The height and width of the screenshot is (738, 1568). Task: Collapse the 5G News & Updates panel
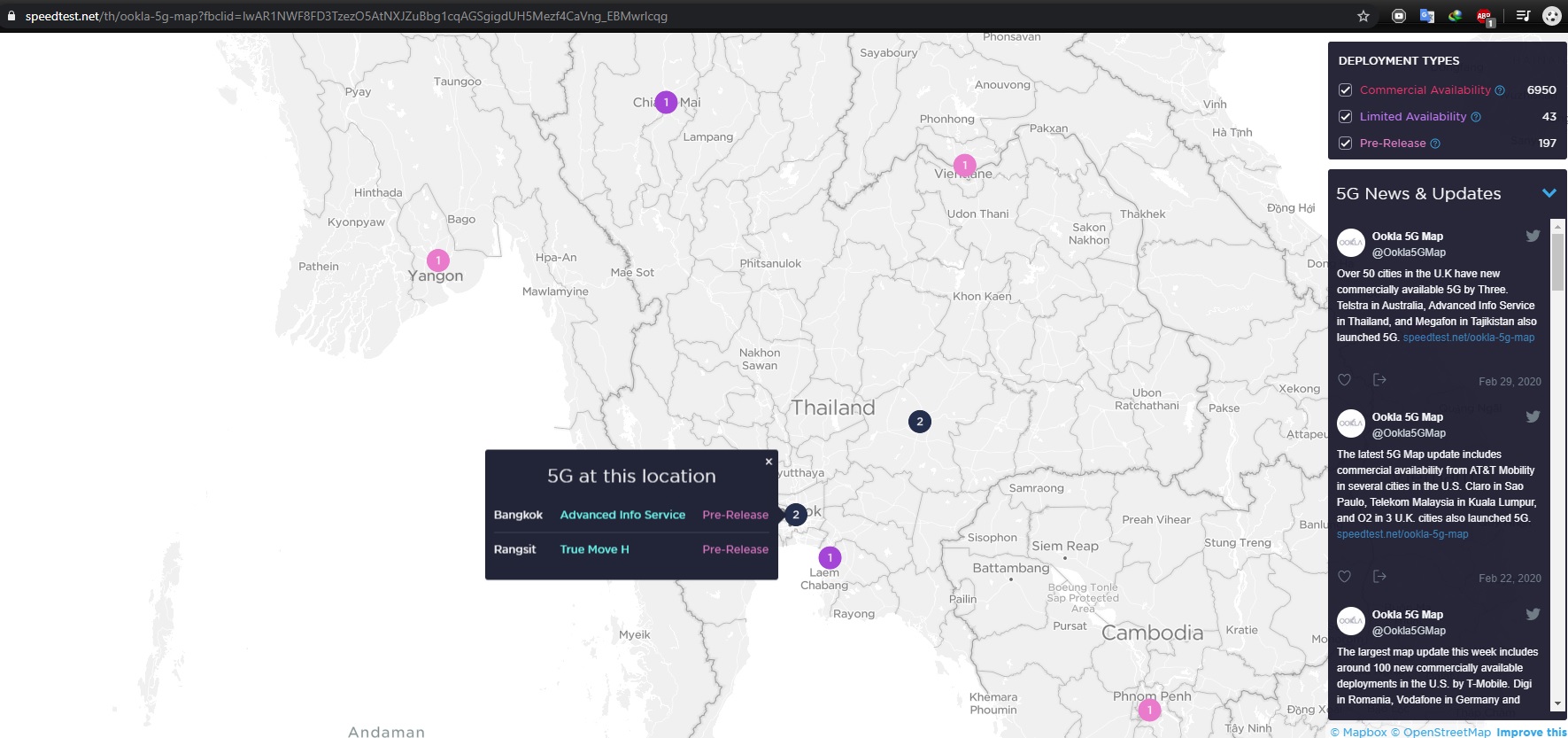[1549, 193]
